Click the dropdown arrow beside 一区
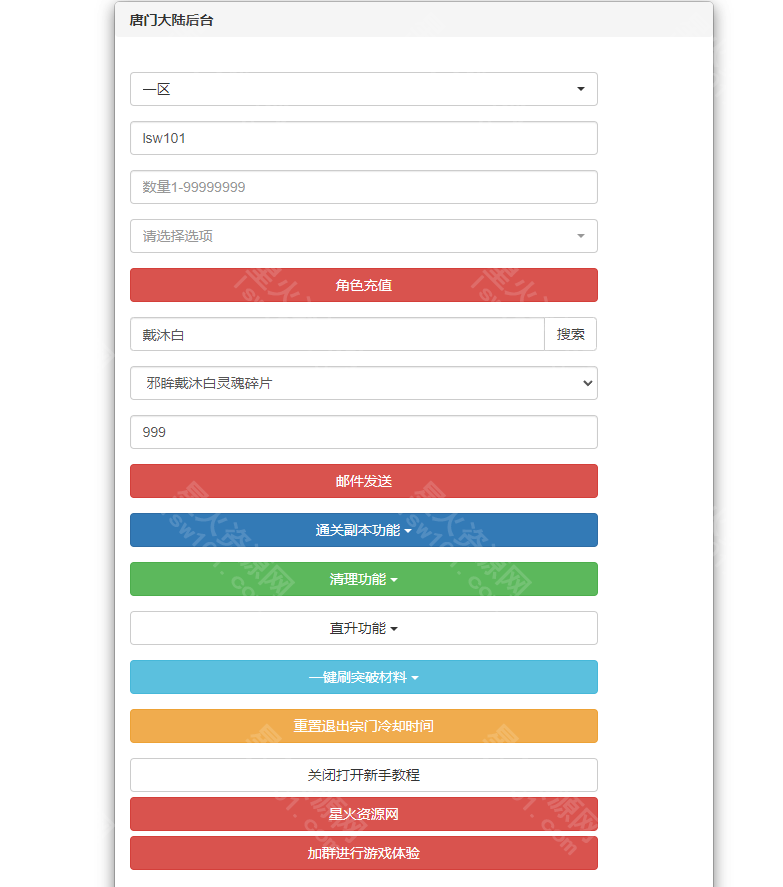The image size is (783, 887). pos(580,89)
